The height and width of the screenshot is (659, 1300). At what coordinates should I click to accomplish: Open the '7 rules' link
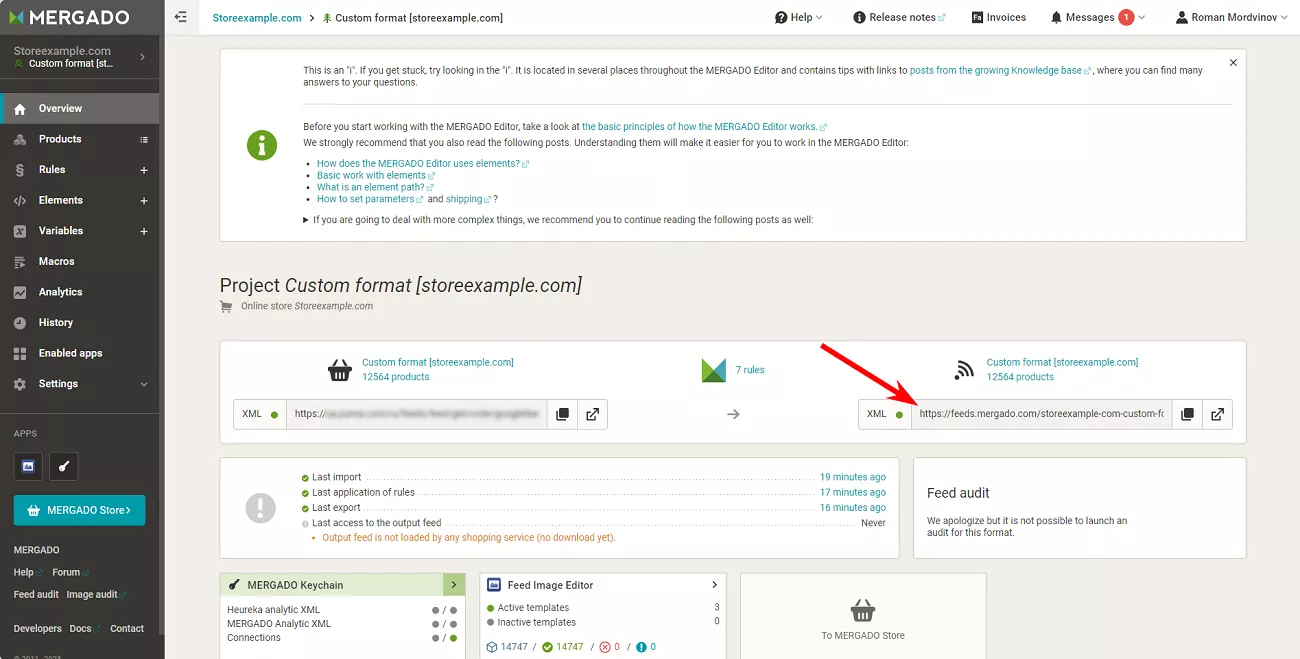coord(750,370)
